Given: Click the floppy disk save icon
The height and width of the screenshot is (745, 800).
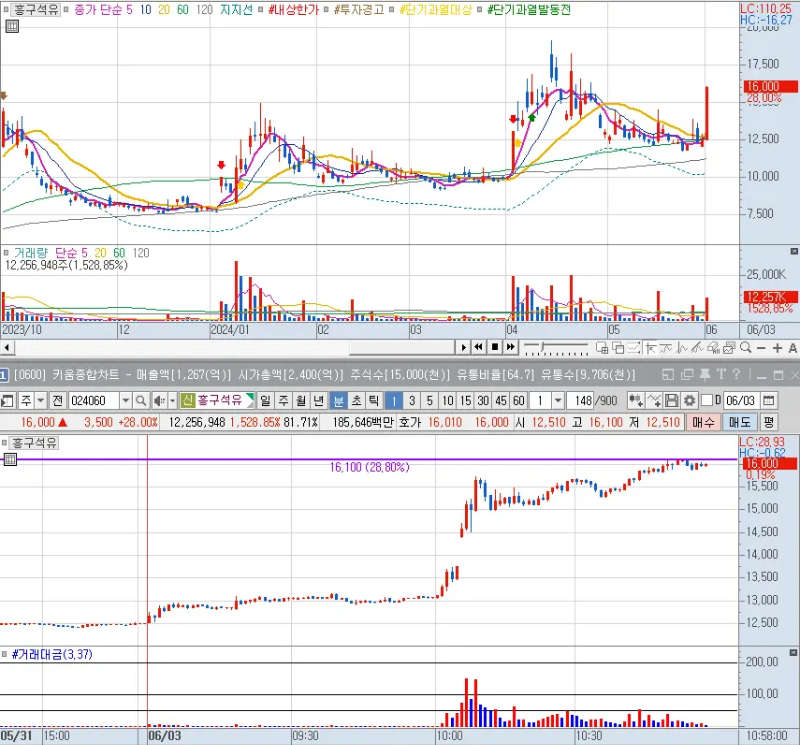Looking at the screenshot, I should (671, 401).
